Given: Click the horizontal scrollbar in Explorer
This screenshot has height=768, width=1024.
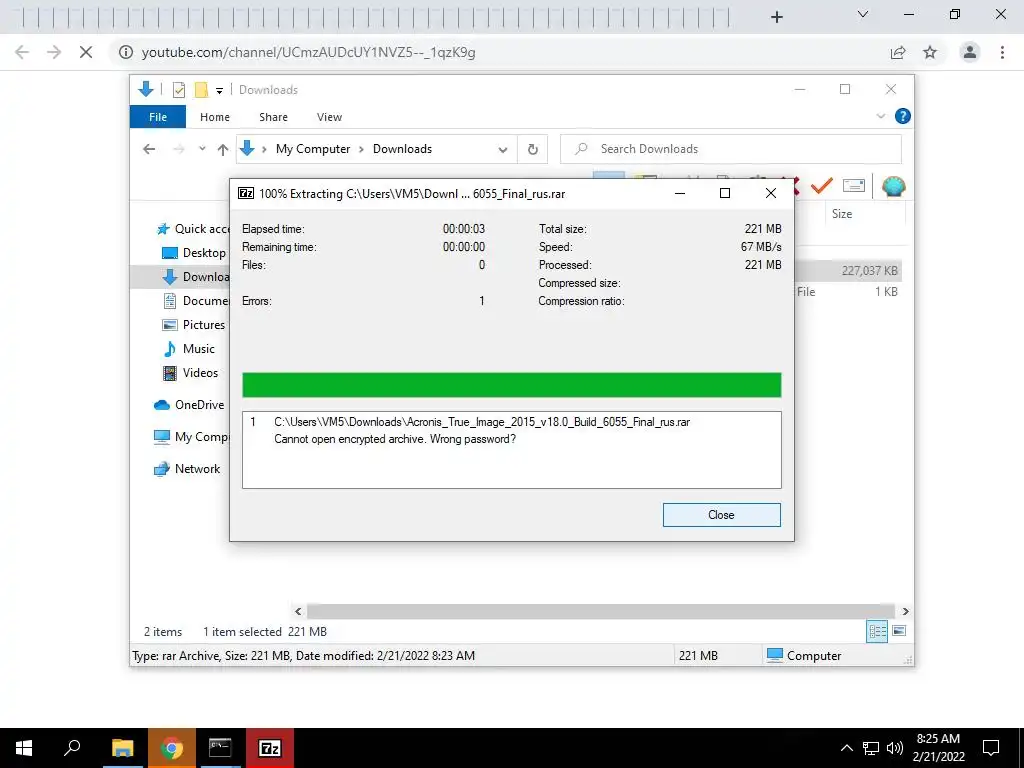Looking at the screenshot, I should tap(600, 611).
